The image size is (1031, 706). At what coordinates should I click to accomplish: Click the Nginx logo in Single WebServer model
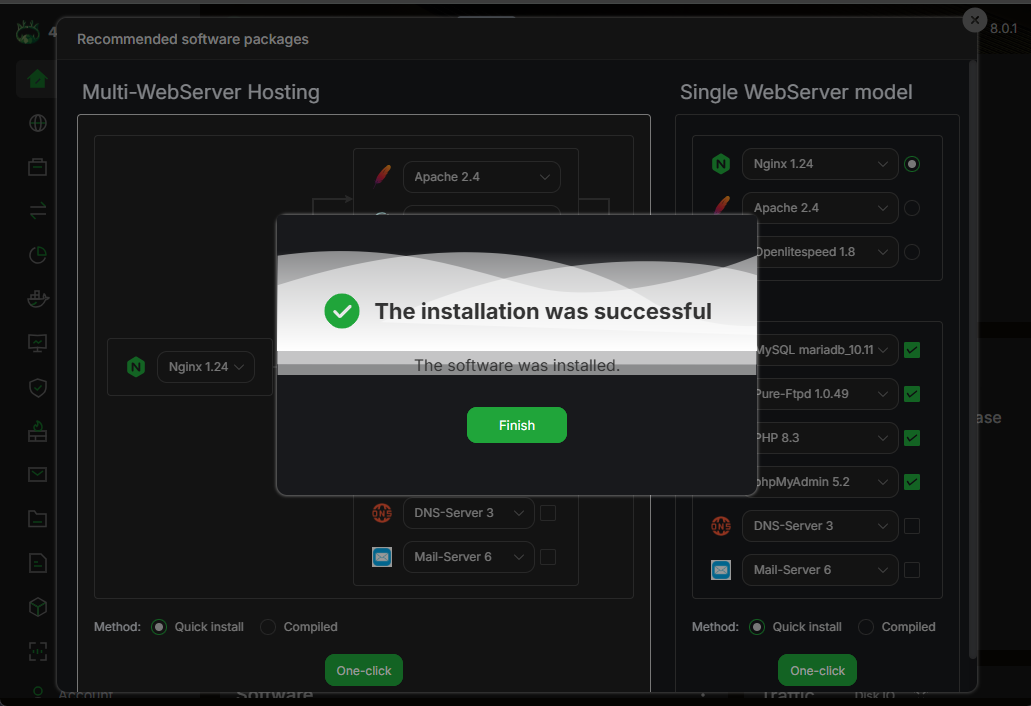[x=720, y=164]
